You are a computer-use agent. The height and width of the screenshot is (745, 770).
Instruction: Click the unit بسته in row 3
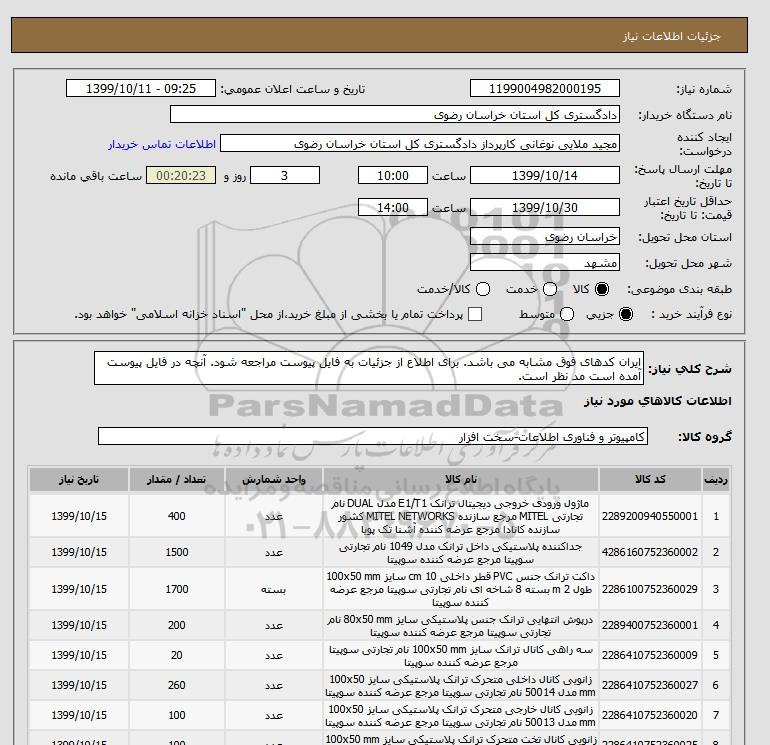coord(274,589)
